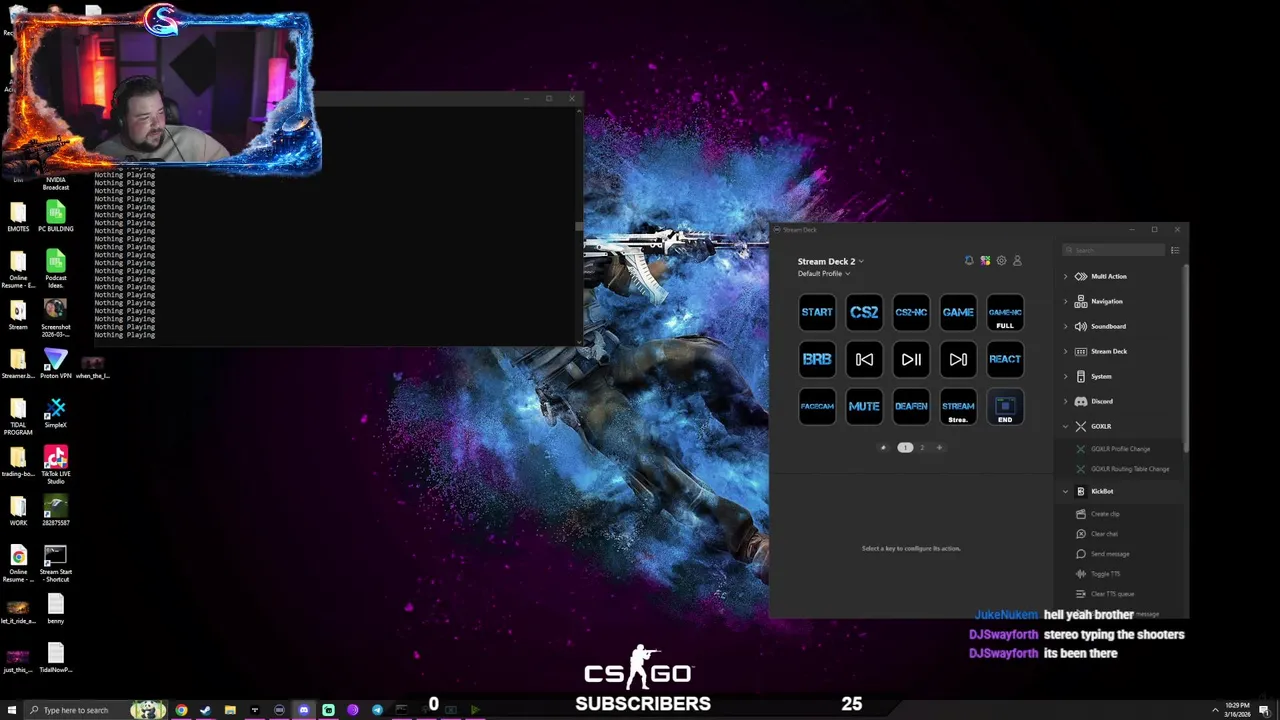Select the CS2 key on the deck

(x=864, y=312)
